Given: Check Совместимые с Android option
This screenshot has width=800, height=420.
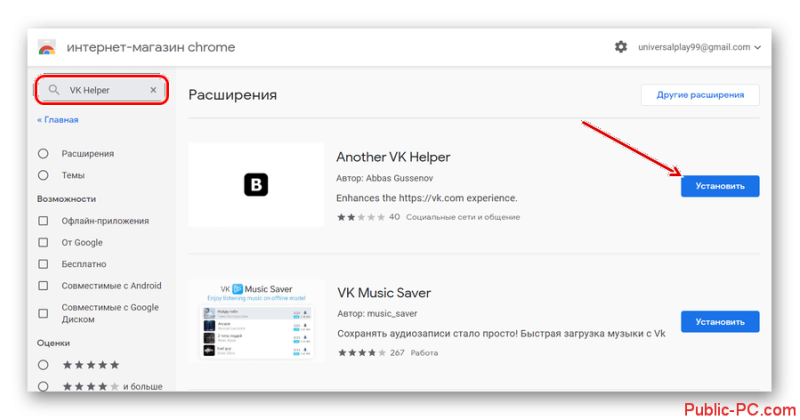Looking at the screenshot, I should pyautogui.click(x=43, y=286).
